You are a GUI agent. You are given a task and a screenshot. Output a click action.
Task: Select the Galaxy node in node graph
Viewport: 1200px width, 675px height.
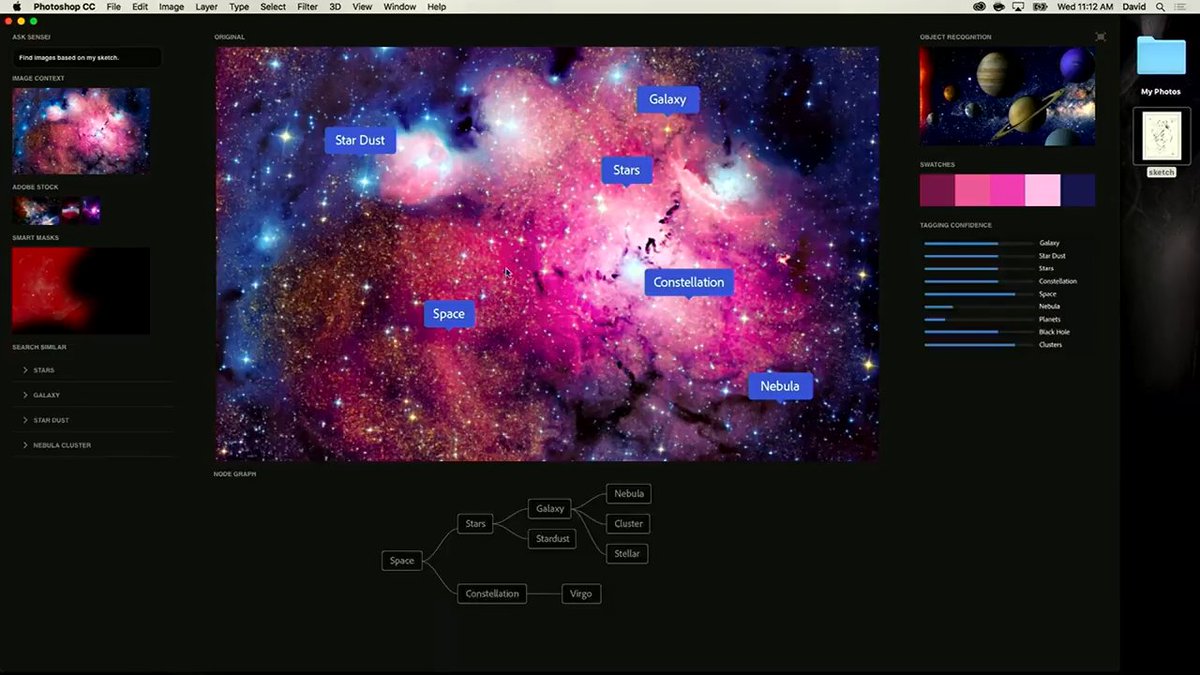[550, 509]
